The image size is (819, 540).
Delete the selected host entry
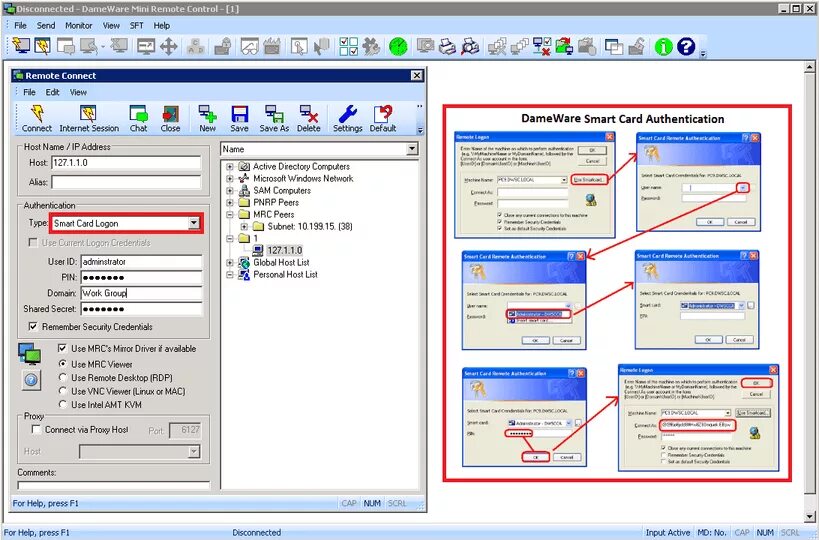tap(309, 119)
